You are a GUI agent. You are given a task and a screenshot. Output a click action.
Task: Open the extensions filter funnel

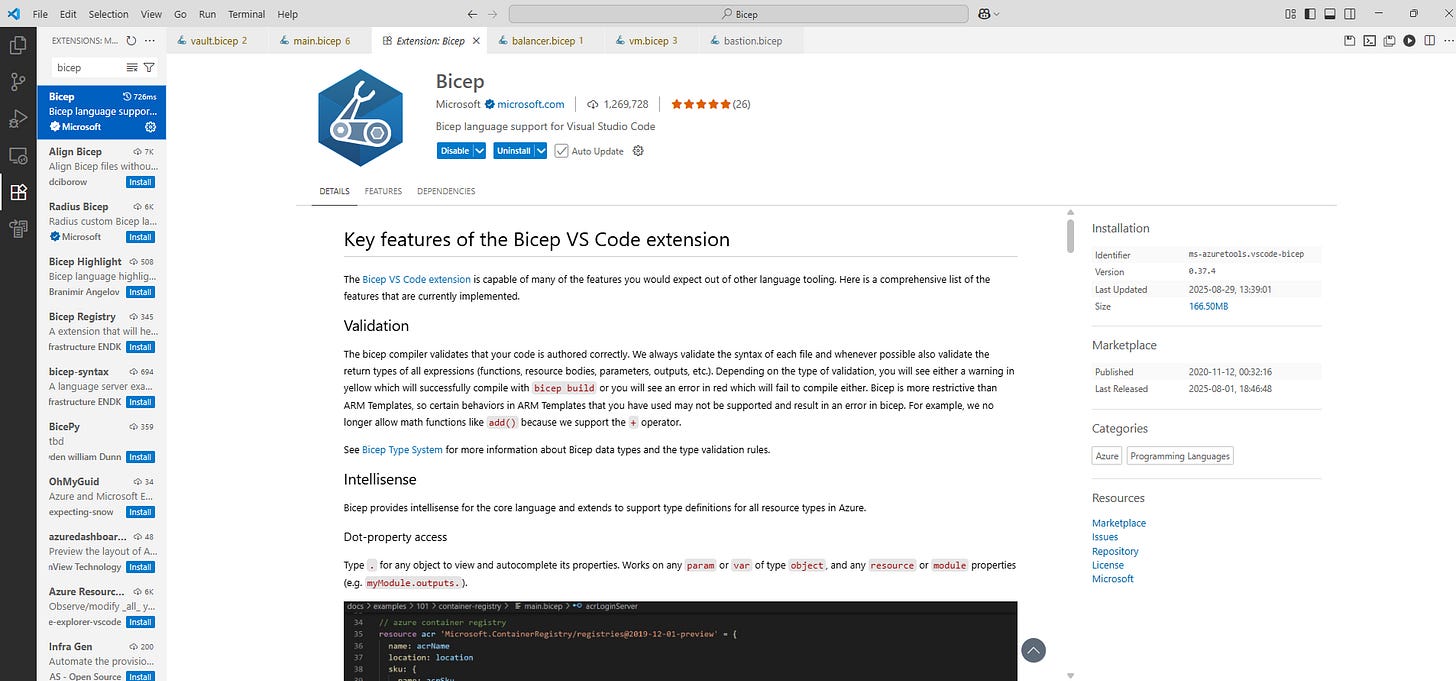tap(149, 67)
